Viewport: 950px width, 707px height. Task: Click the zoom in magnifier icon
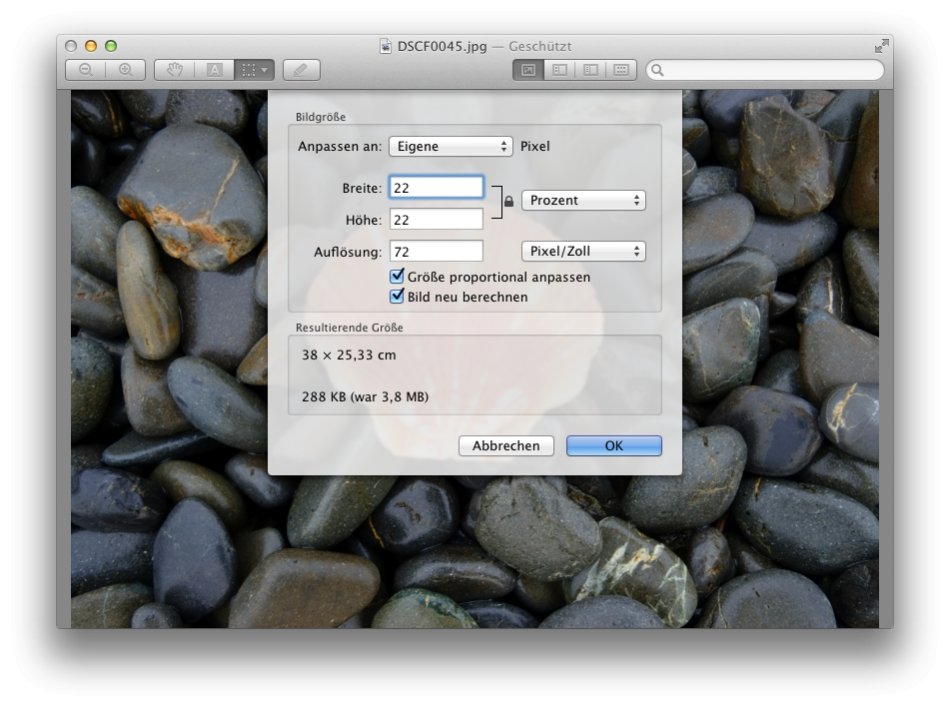[x=125, y=70]
